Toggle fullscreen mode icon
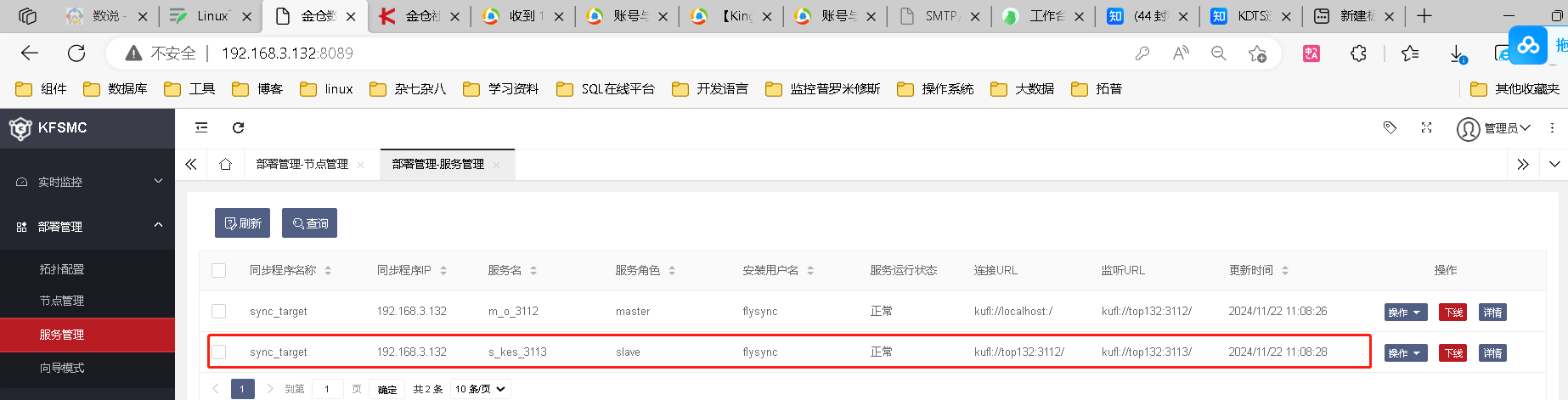The width and height of the screenshot is (1568, 400). pyautogui.click(x=1426, y=127)
